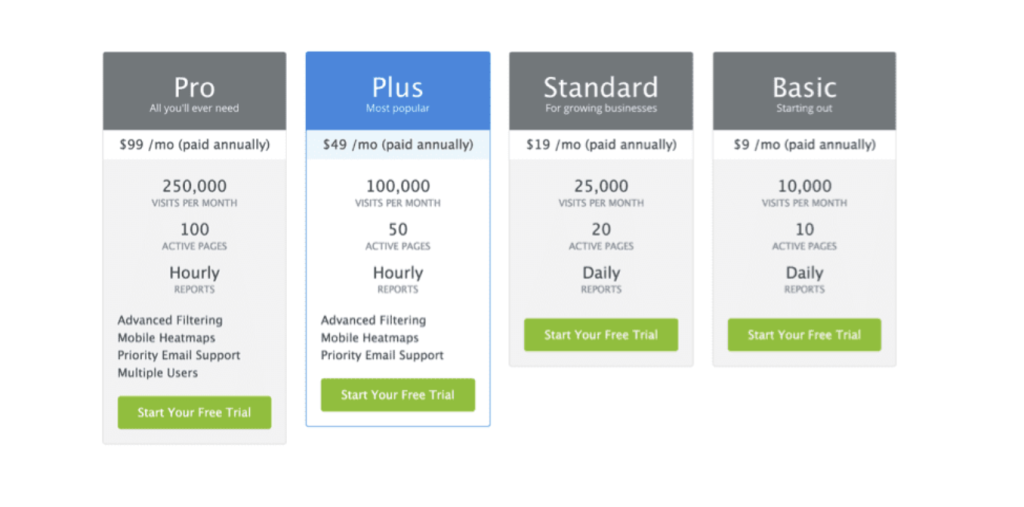Viewport: 1024px width, 507px height.
Task: Select the blue Plus plan header
Action: pyautogui.click(x=398, y=91)
